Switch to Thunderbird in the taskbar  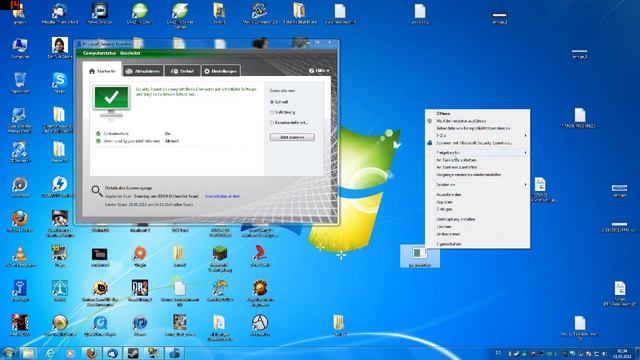tap(112, 353)
